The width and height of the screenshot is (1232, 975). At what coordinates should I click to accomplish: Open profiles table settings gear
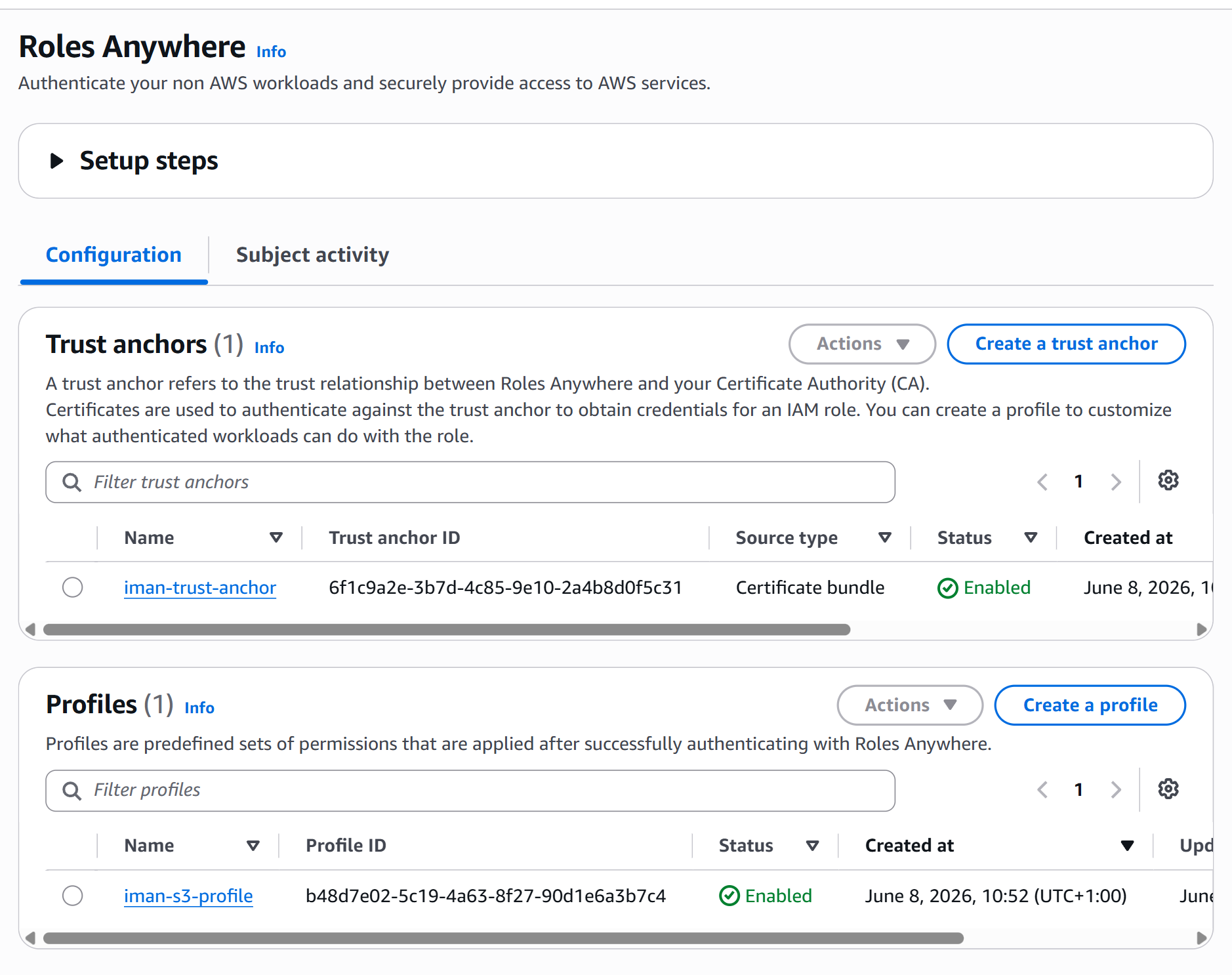coord(1168,789)
